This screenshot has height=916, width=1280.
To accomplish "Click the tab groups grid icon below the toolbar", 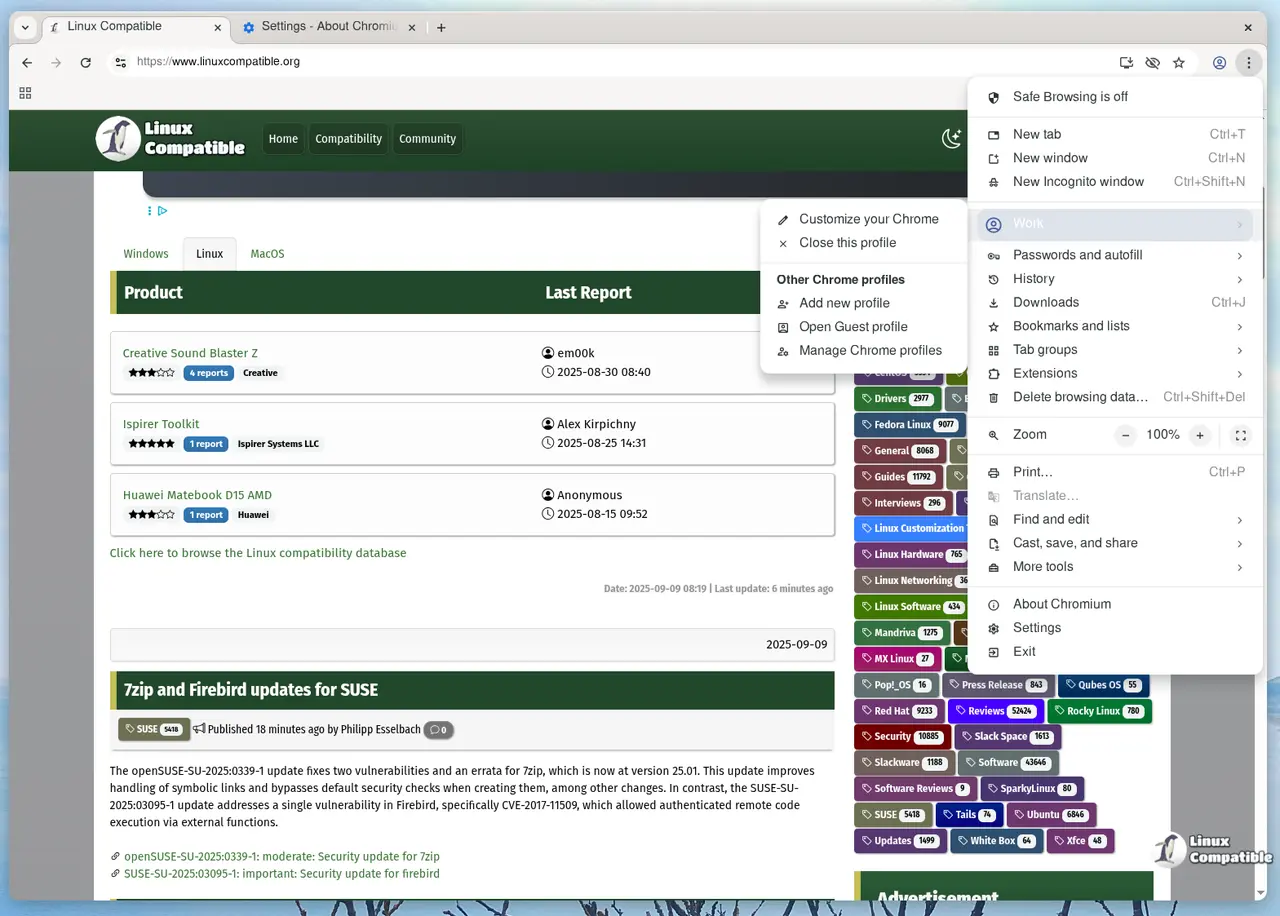I will [25, 92].
